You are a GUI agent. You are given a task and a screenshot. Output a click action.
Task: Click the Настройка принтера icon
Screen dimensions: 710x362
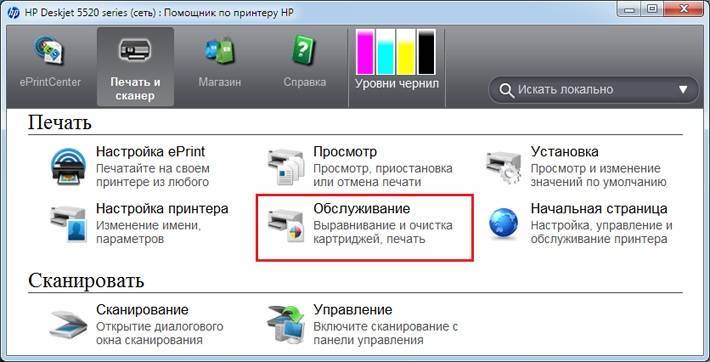[x=68, y=225]
